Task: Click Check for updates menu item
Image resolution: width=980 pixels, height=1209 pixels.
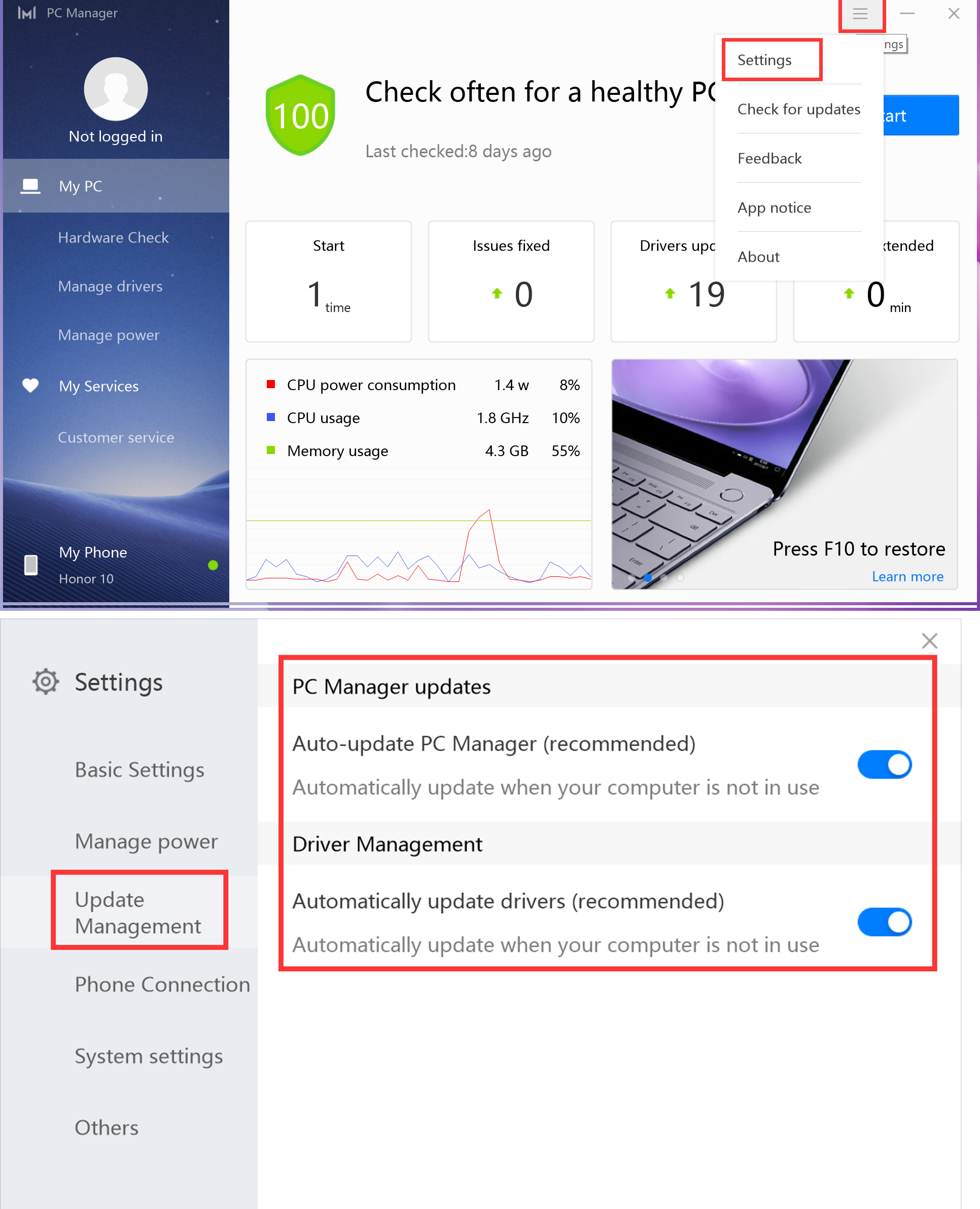Action: pyautogui.click(x=798, y=109)
